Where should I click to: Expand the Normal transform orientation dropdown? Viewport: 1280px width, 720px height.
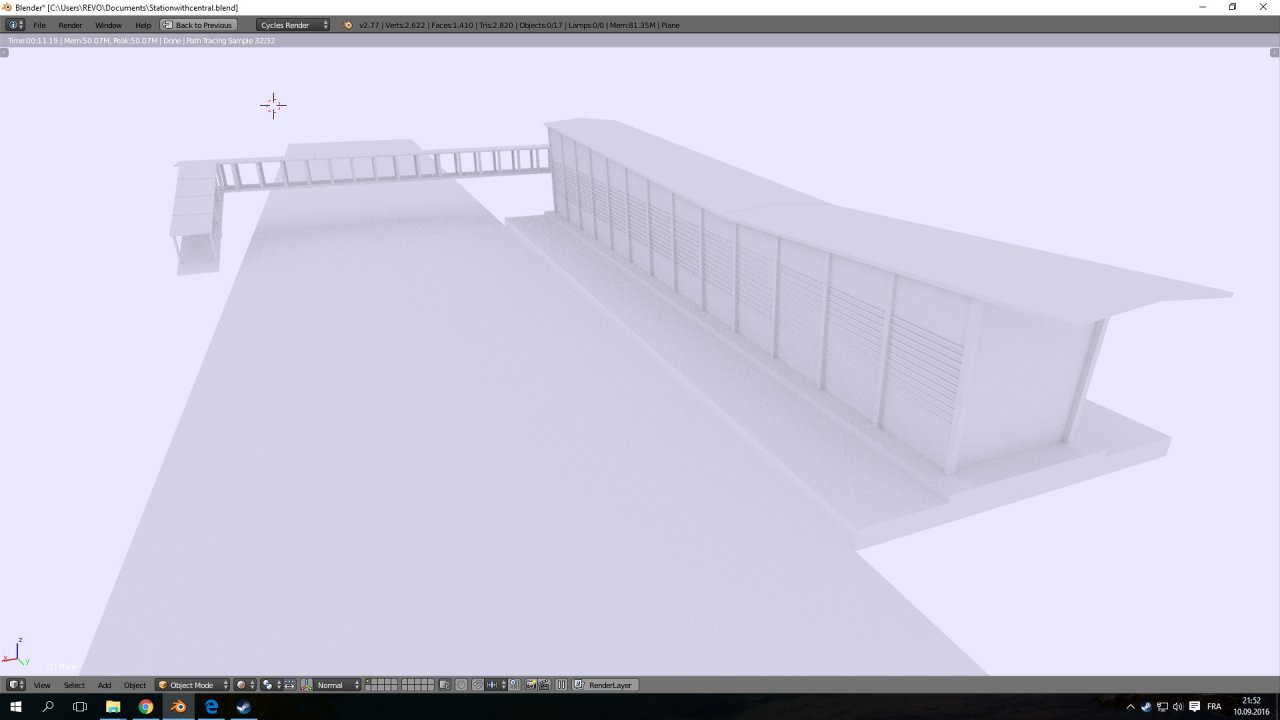338,685
